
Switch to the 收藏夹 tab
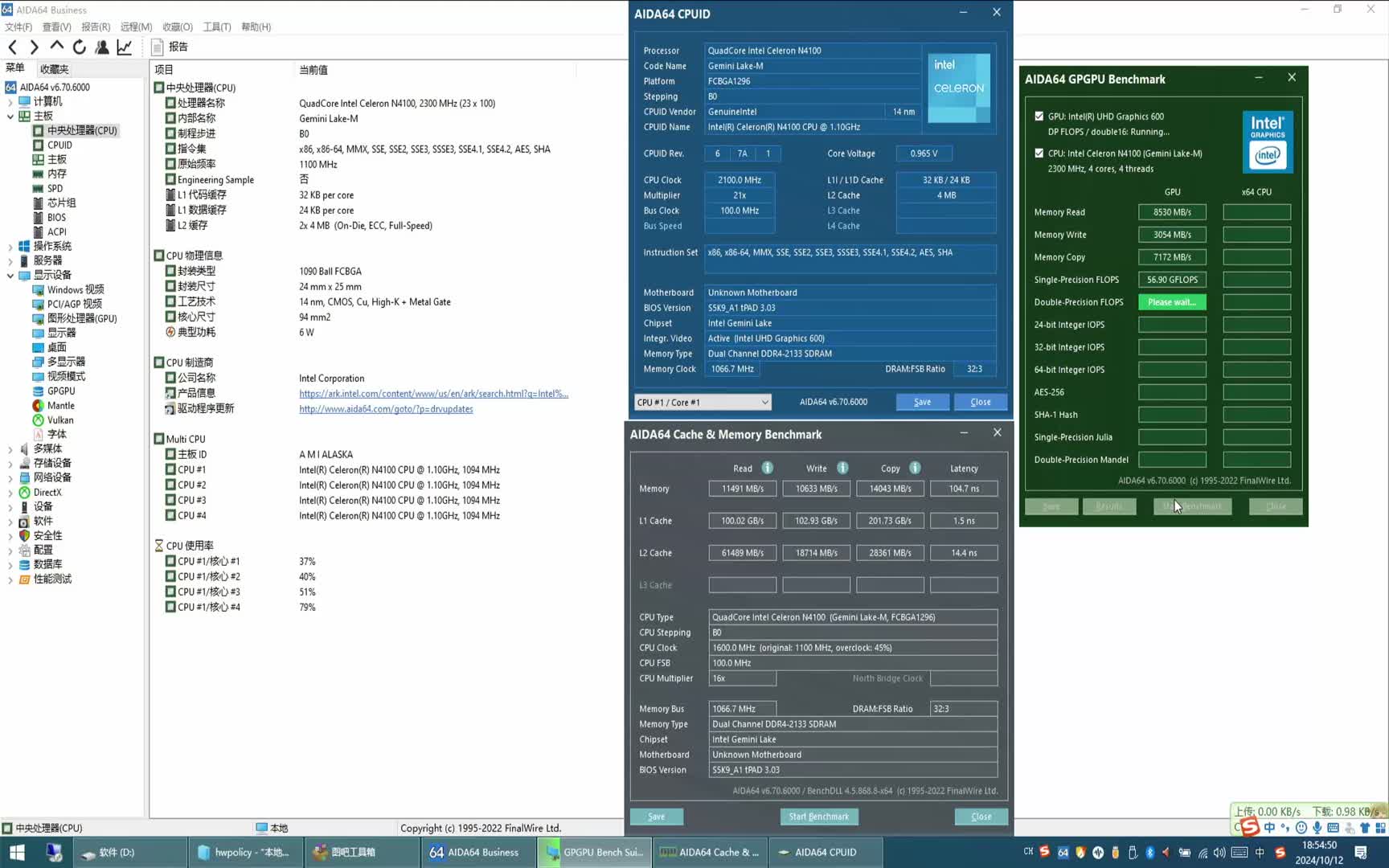54,69
